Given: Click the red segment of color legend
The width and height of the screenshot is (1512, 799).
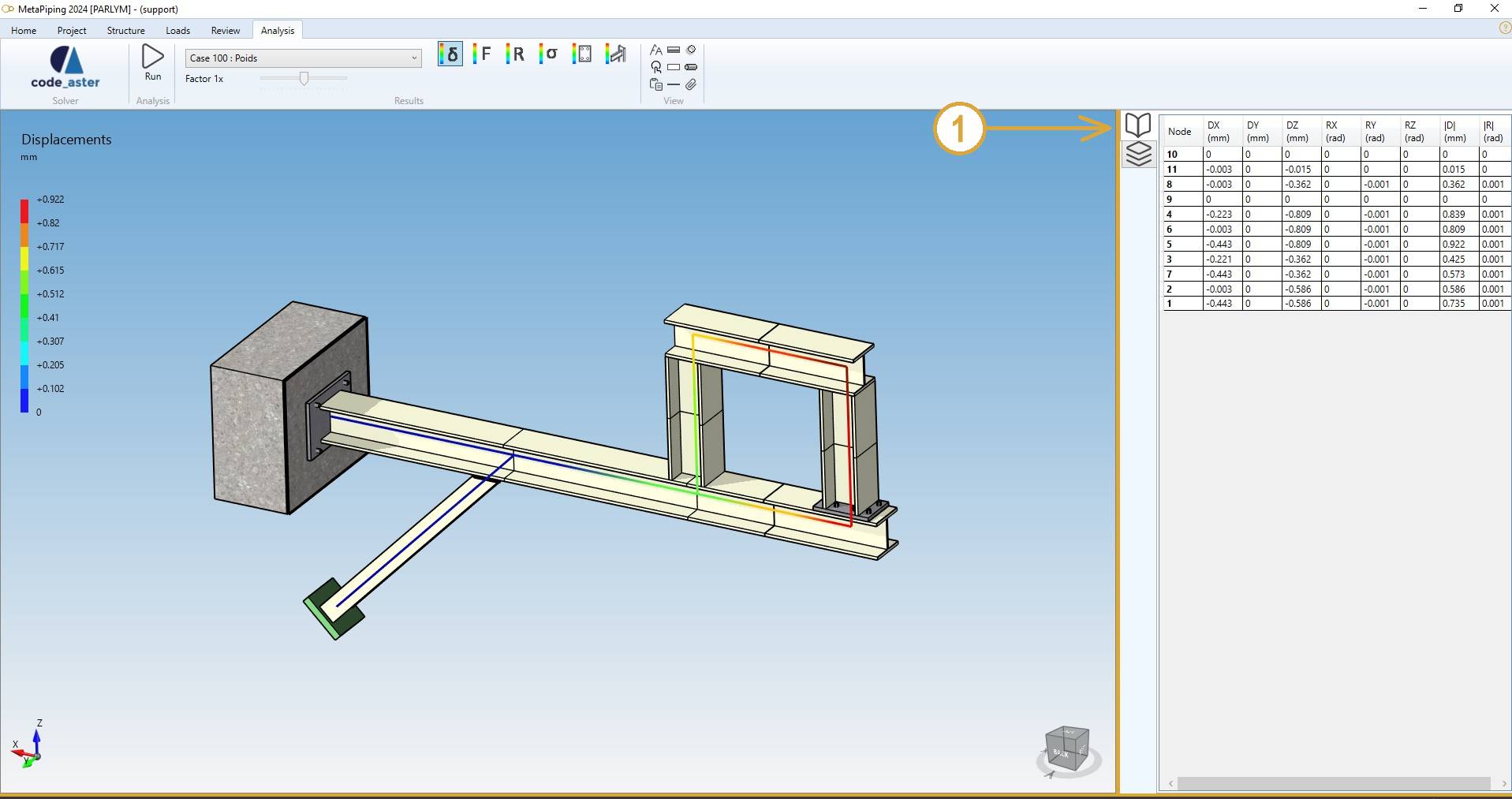Looking at the screenshot, I should pos(24,211).
